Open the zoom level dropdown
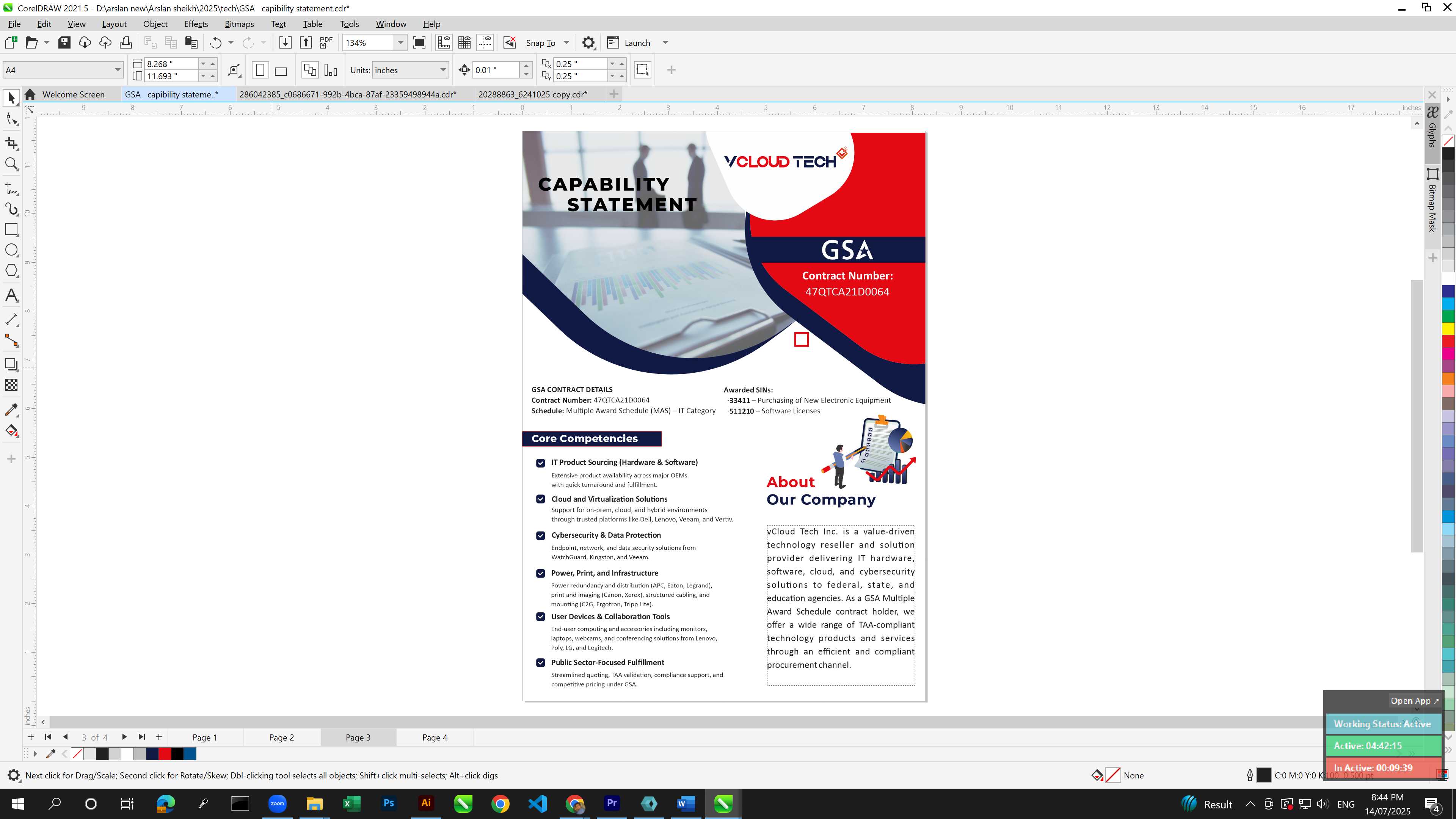Image resolution: width=1456 pixels, height=819 pixels. tap(401, 42)
